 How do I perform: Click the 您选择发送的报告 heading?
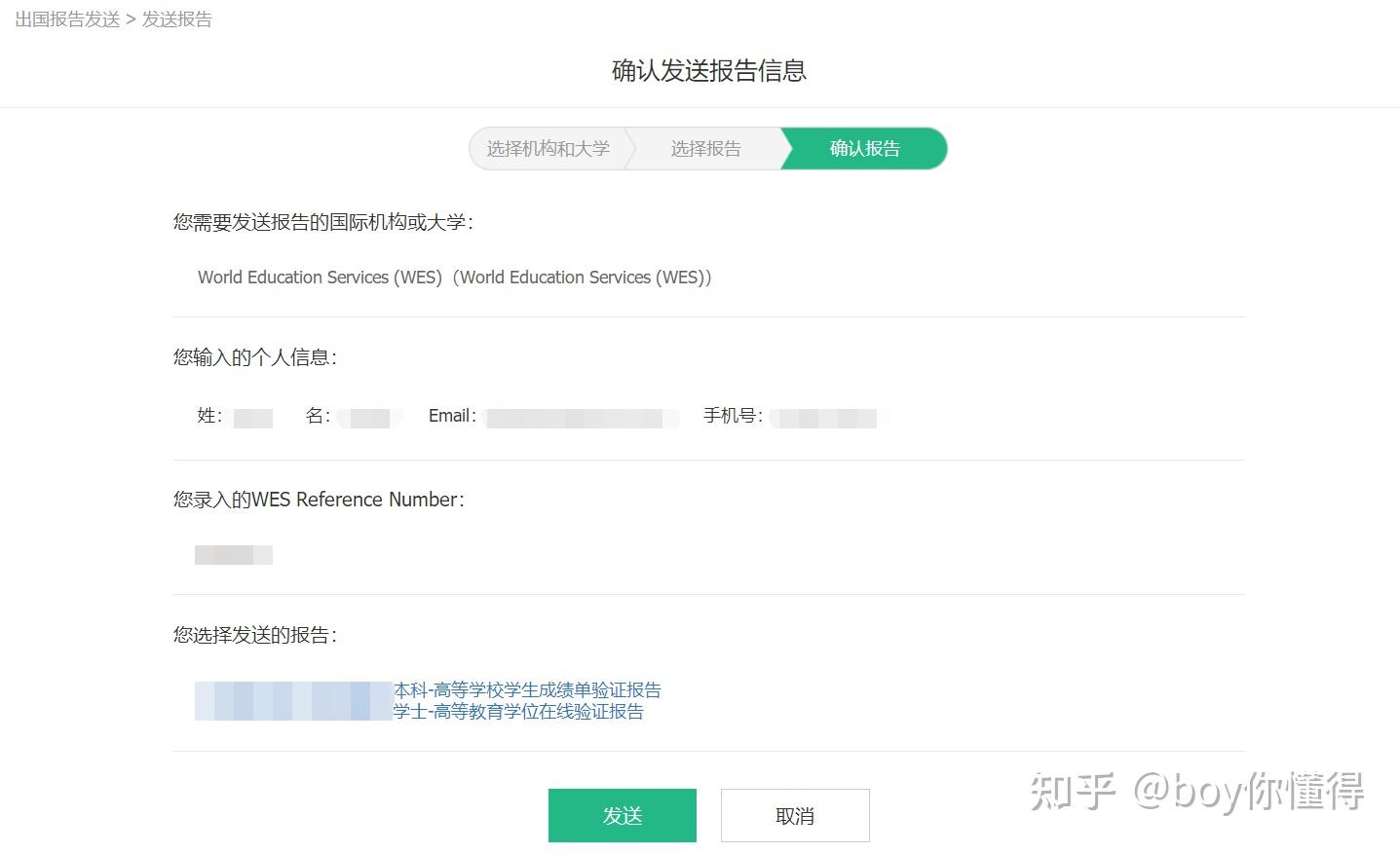coord(255,635)
